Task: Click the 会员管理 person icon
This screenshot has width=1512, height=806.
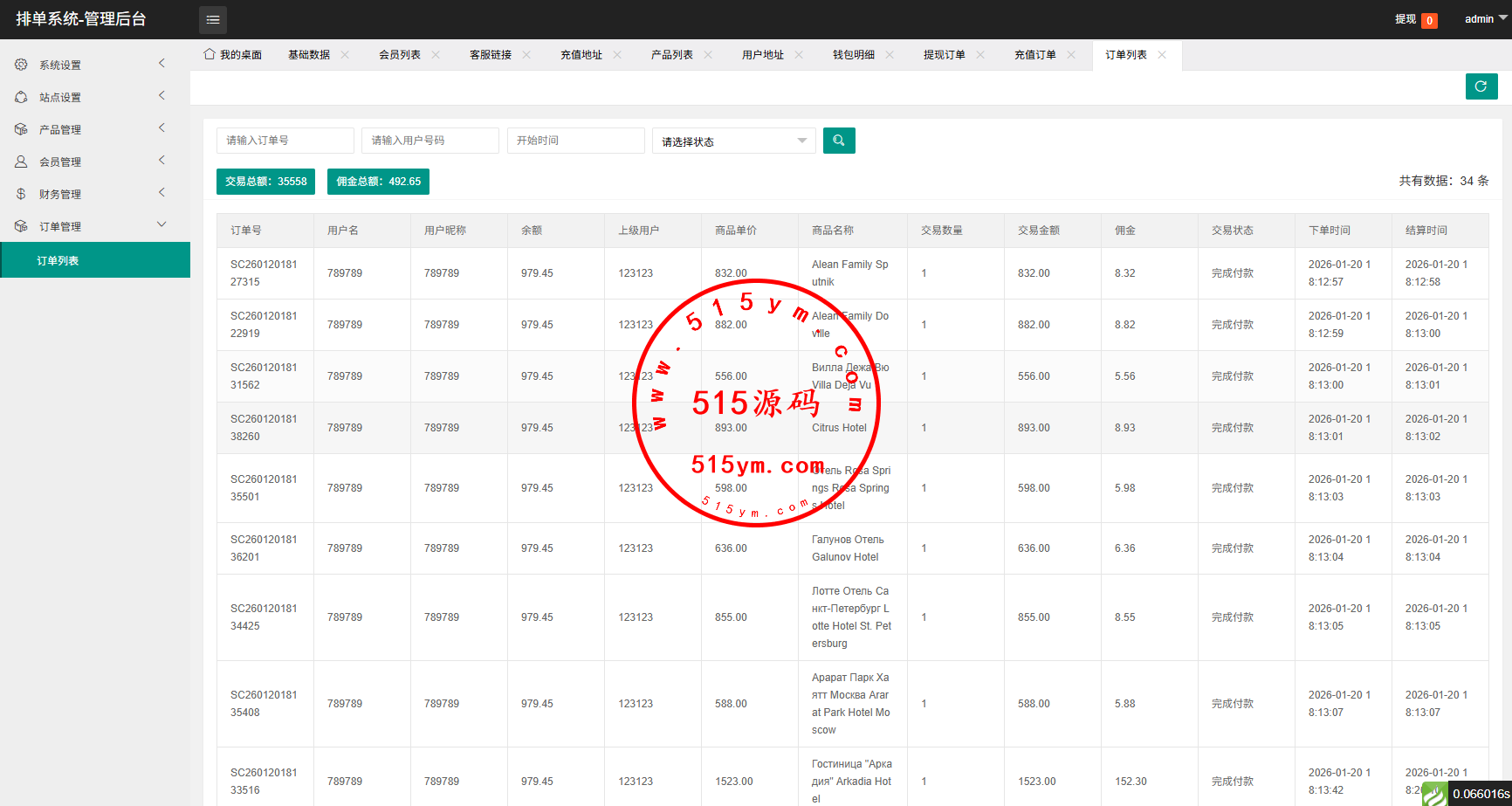Action: (x=21, y=162)
